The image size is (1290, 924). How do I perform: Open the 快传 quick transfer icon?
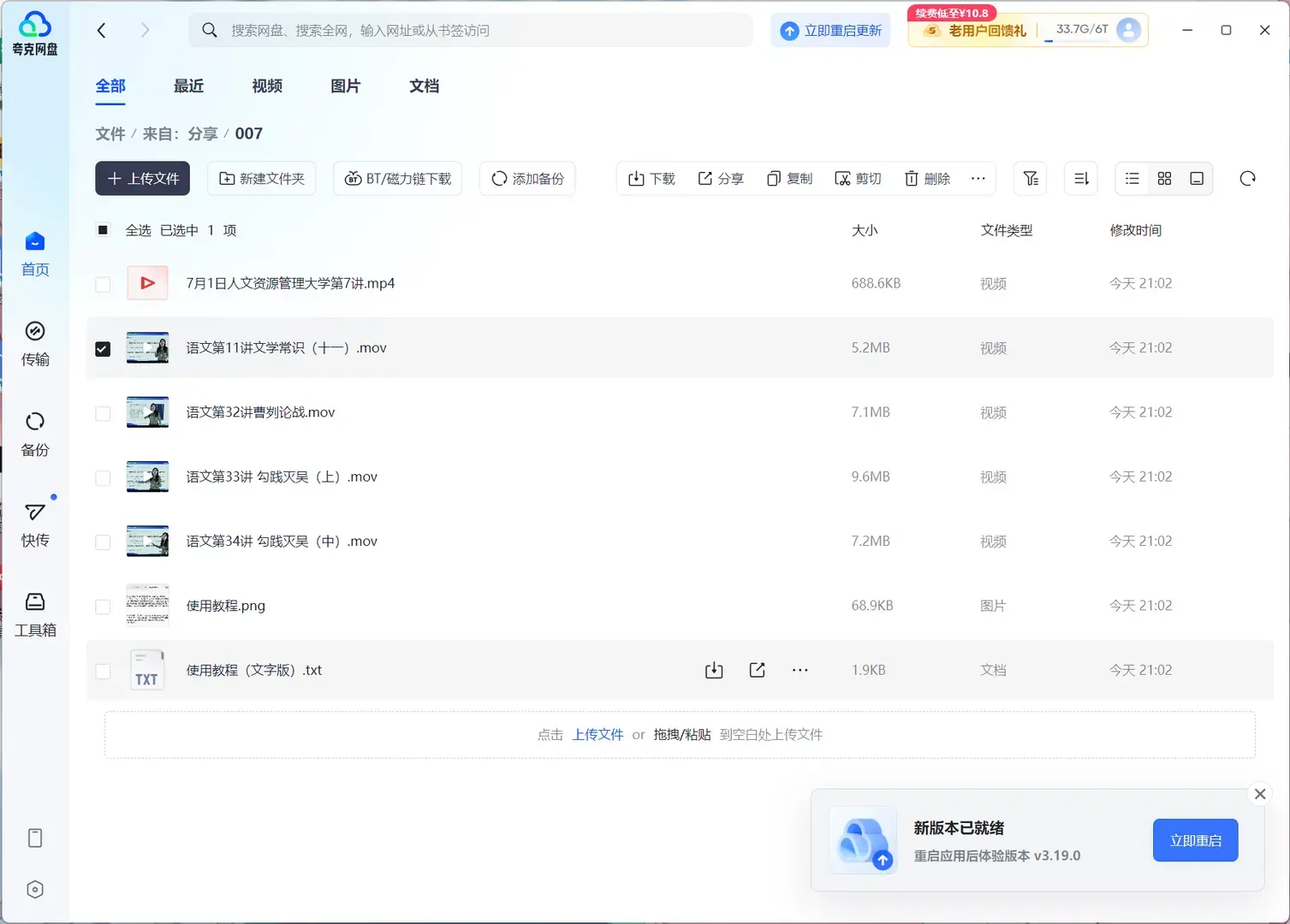35,524
